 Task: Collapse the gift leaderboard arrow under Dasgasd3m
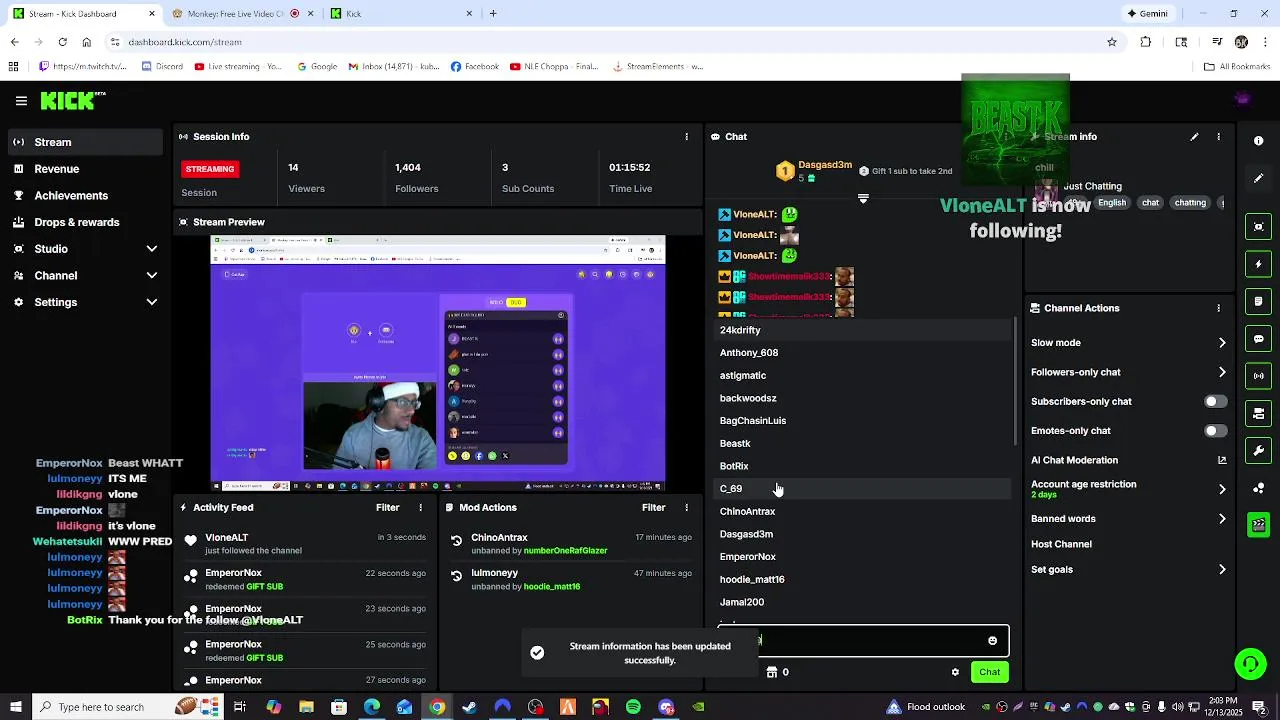pyautogui.click(x=863, y=199)
